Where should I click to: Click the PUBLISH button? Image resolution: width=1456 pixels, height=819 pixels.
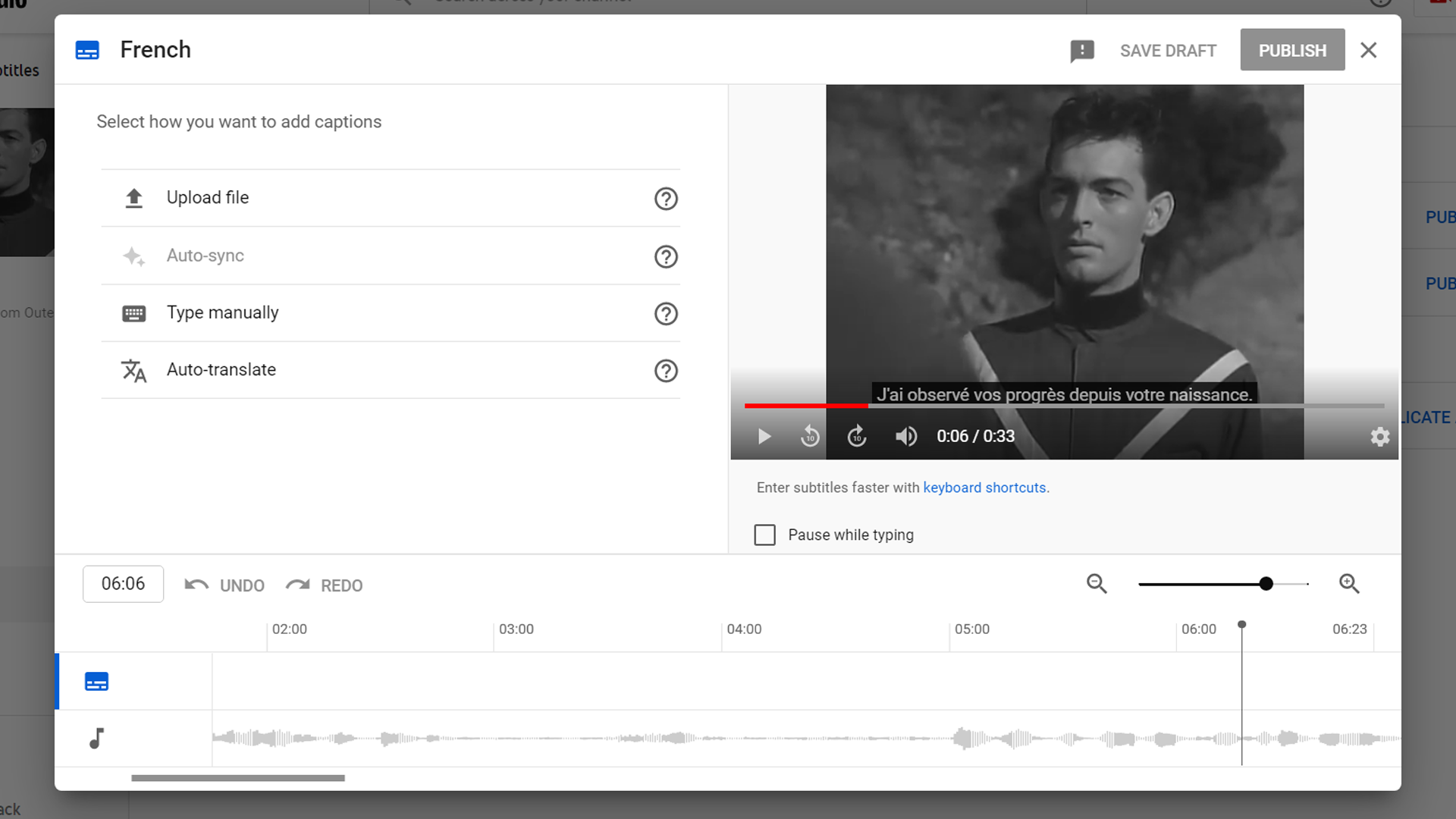(1291, 49)
